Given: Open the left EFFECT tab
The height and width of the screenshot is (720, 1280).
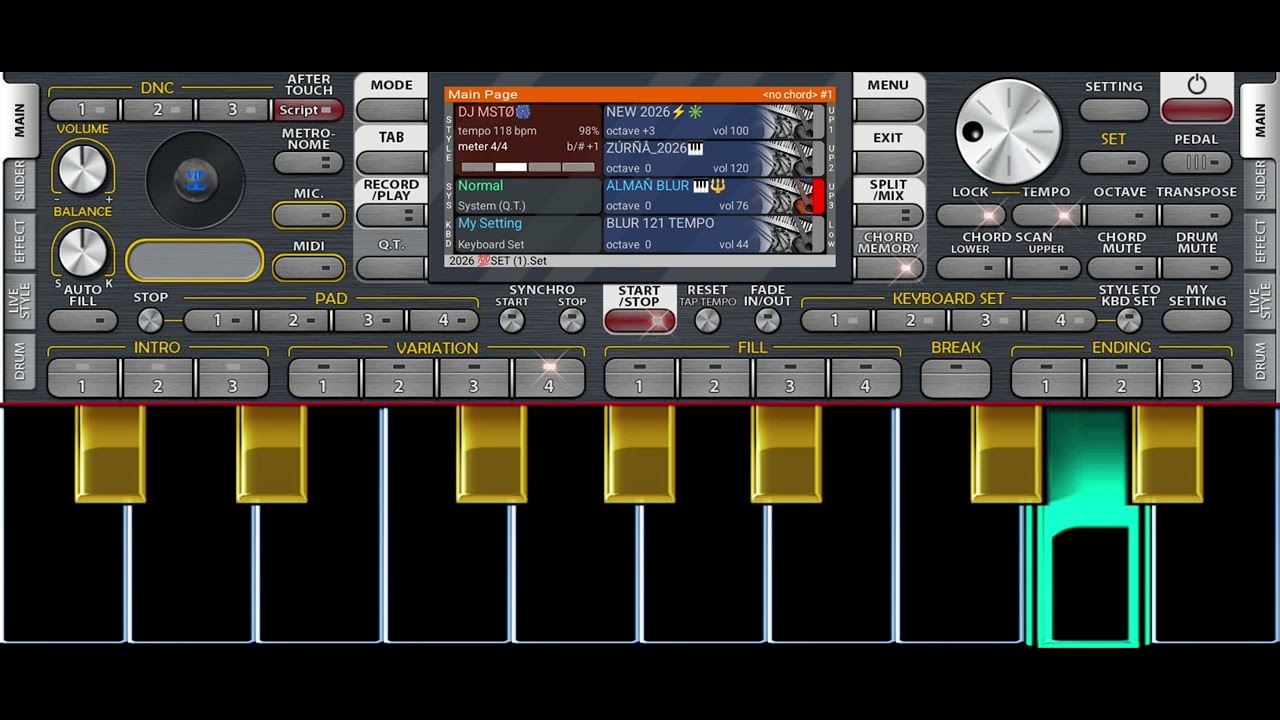Looking at the screenshot, I should pyautogui.click(x=19, y=241).
